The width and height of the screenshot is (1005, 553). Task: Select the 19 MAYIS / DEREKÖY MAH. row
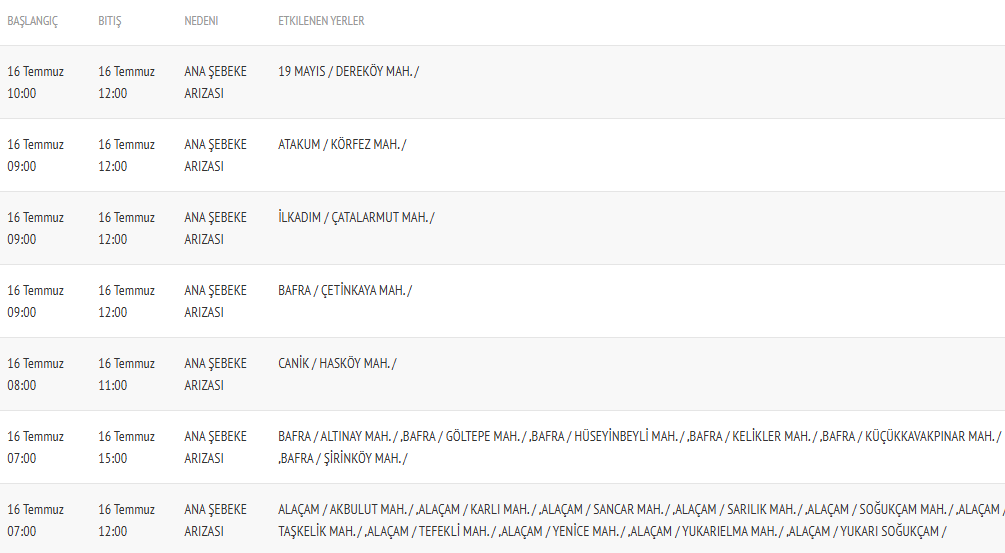[x=502, y=82]
